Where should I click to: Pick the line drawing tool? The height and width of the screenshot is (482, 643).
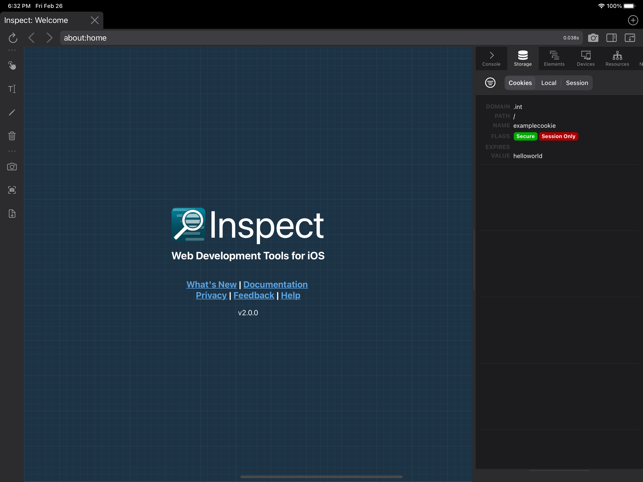click(x=12, y=112)
